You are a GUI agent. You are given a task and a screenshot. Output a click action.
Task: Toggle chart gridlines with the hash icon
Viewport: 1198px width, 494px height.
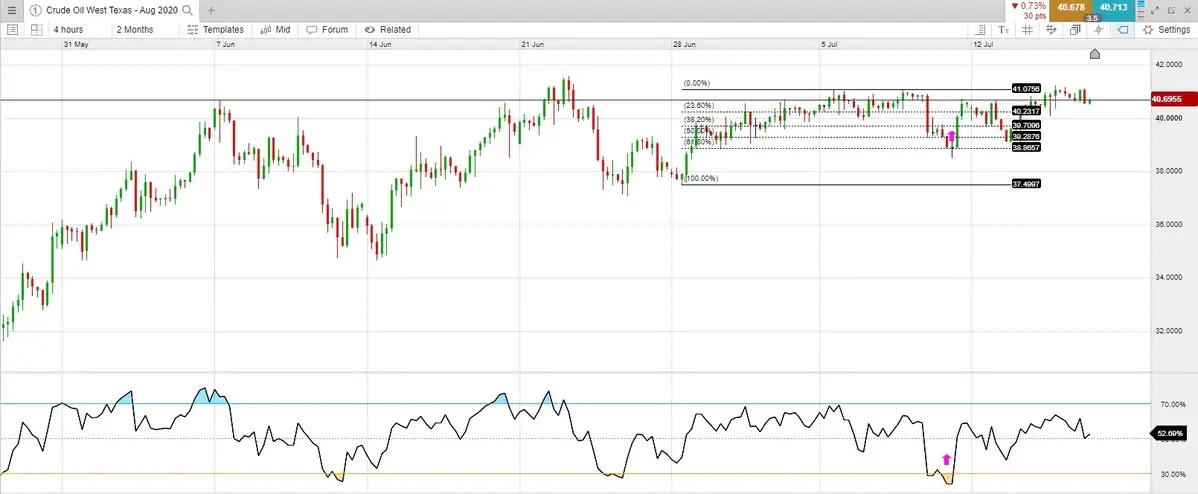(x=1027, y=30)
